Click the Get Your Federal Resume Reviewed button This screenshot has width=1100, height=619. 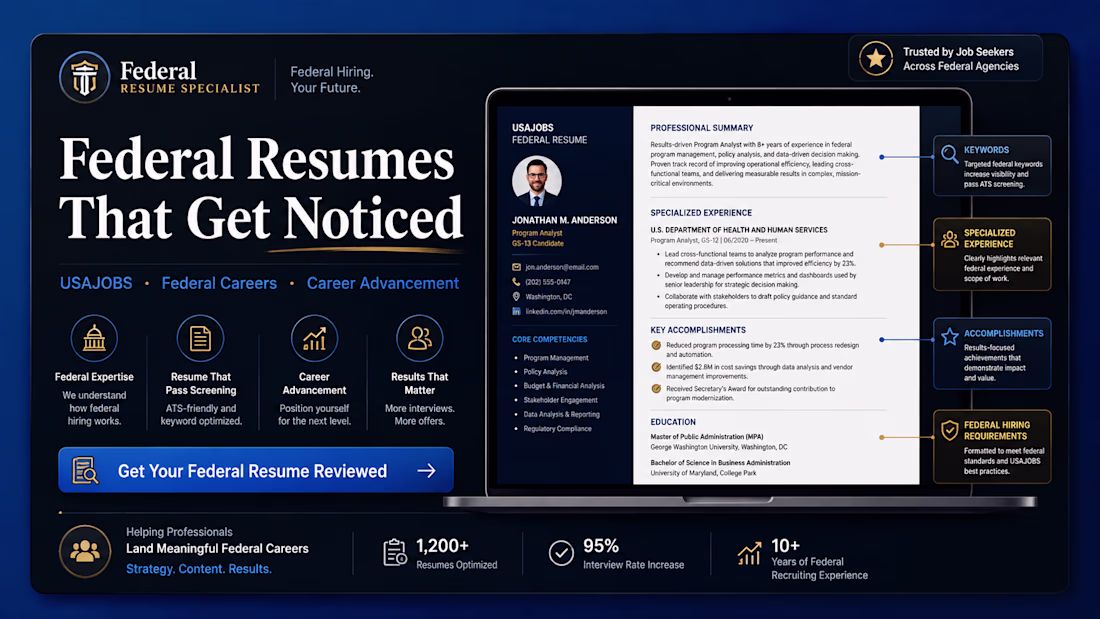coord(256,470)
